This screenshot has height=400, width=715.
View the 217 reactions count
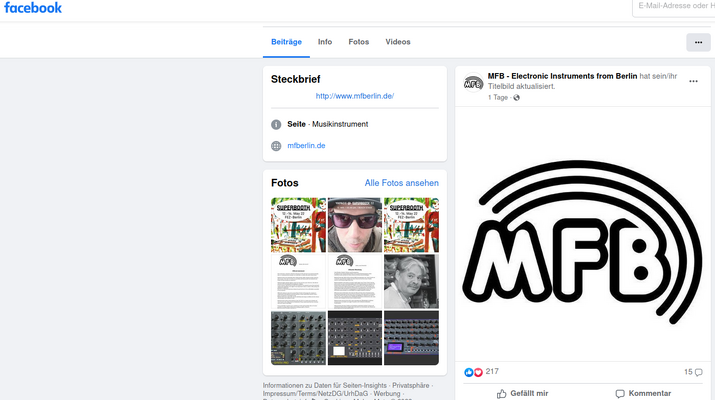(x=492, y=372)
